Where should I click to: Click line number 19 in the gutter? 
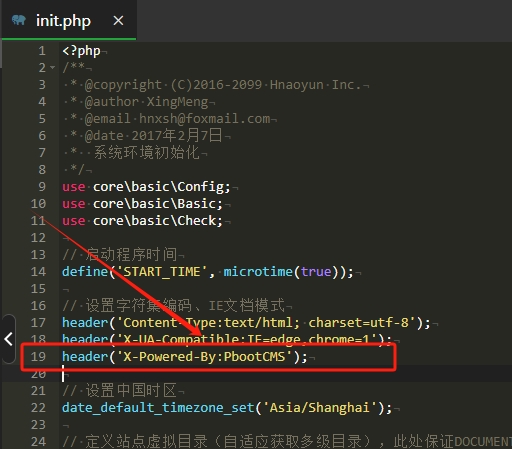click(x=38, y=357)
